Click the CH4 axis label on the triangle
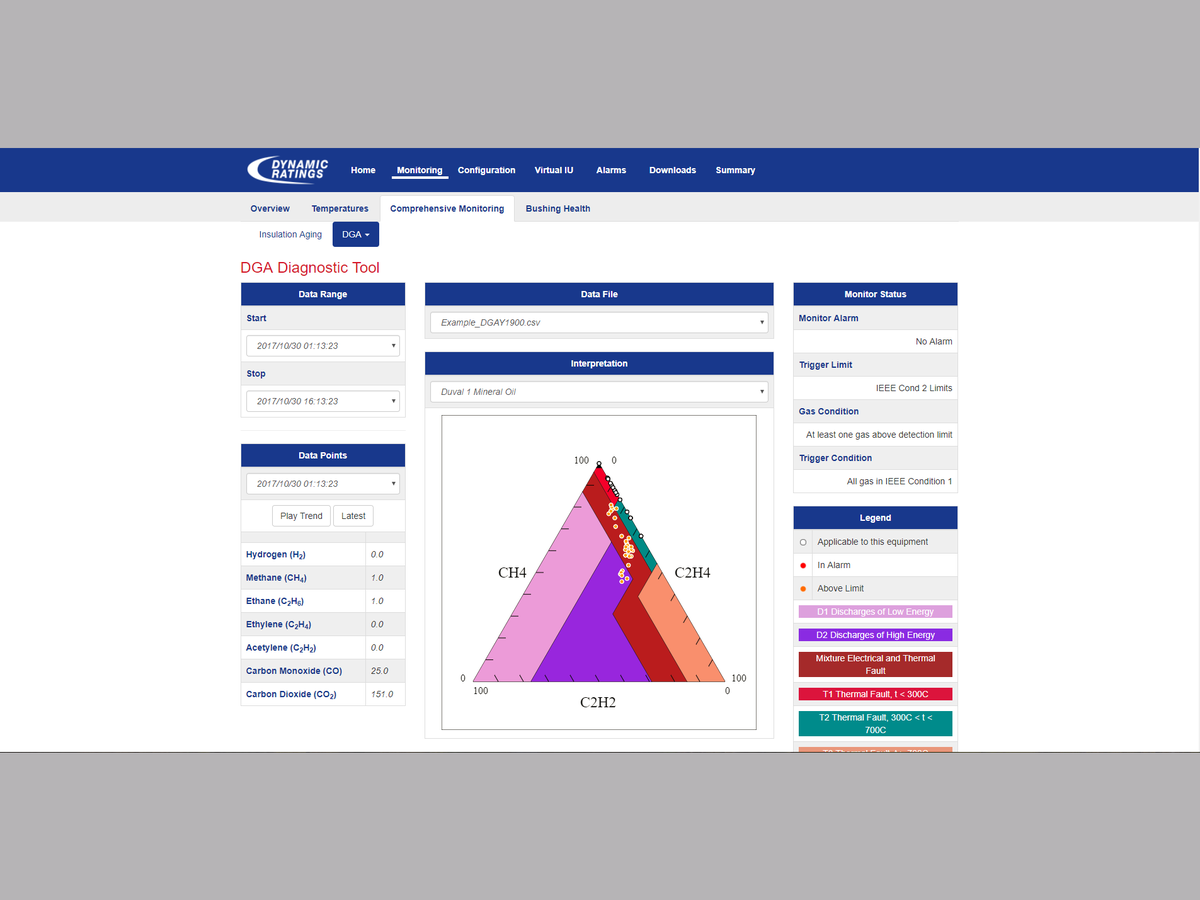 (x=512, y=573)
